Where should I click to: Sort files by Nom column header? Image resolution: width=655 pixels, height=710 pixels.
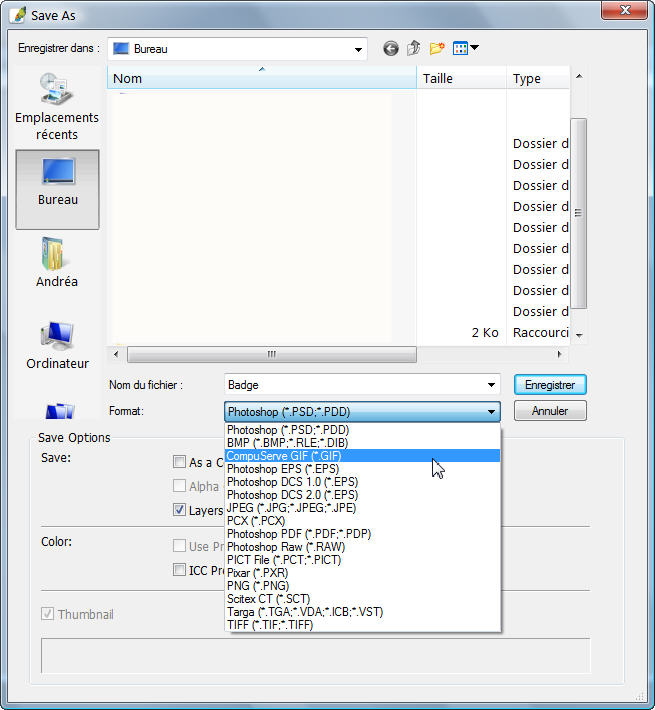[x=262, y=78]
